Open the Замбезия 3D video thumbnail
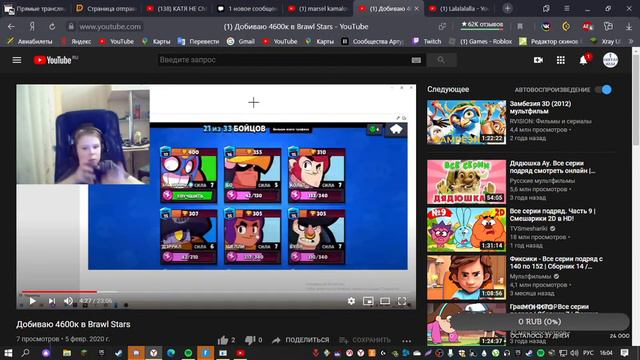 click(466, 122)
